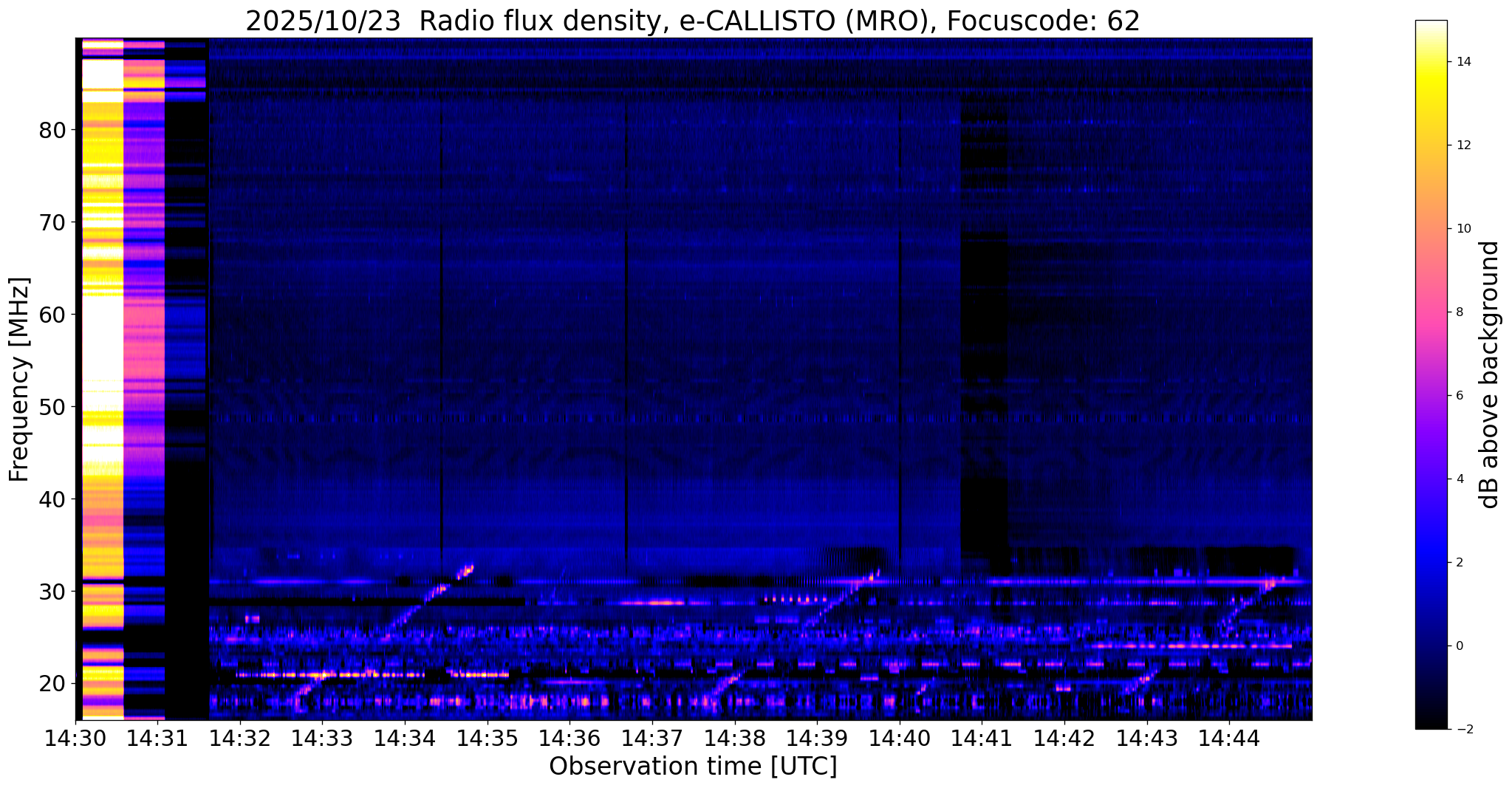Select the 14:42 time tick label

click(x=1064, y=737)
